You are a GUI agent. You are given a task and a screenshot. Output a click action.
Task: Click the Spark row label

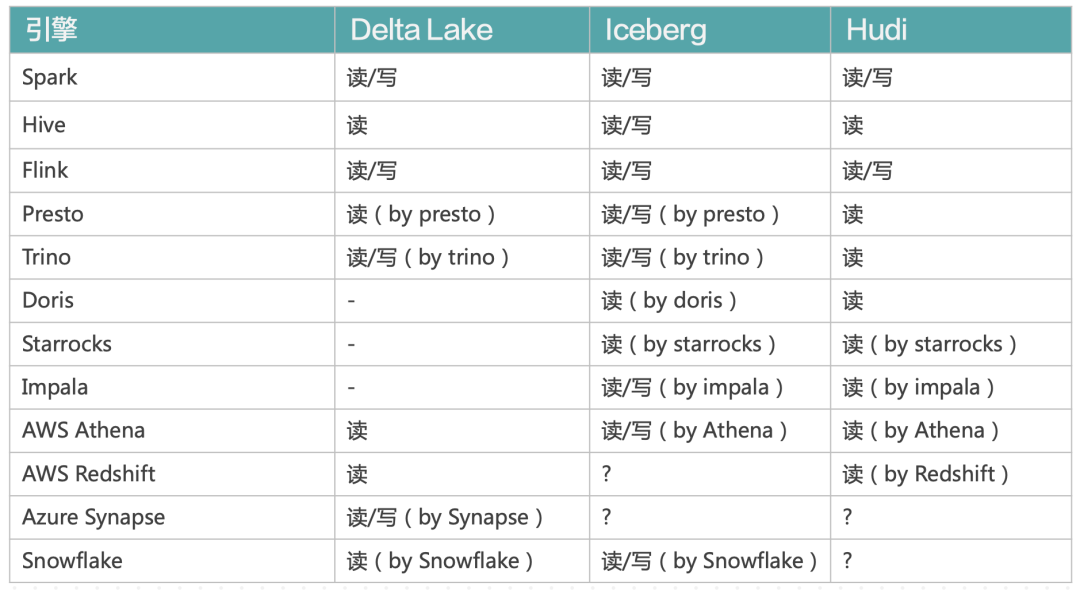50,77
